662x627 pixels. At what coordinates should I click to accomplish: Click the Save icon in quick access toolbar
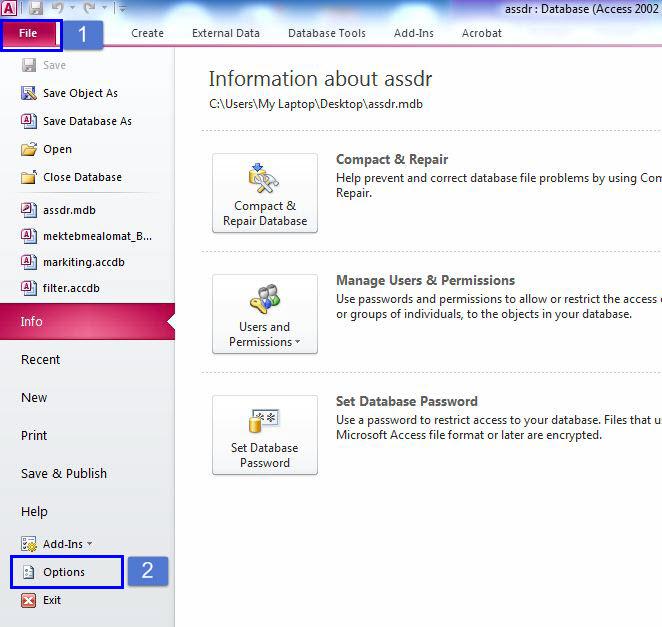pyautogui.click(x=35, y=8)
